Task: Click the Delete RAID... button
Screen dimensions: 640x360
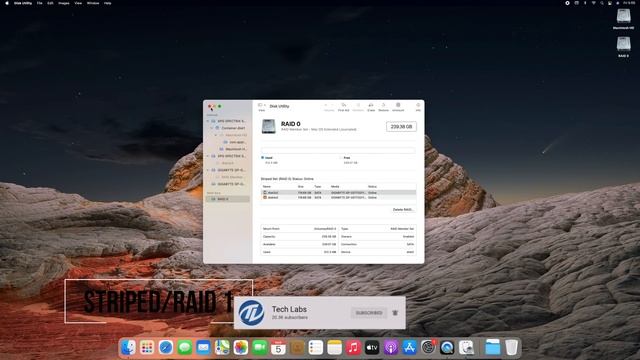Action: pos(403,209)
